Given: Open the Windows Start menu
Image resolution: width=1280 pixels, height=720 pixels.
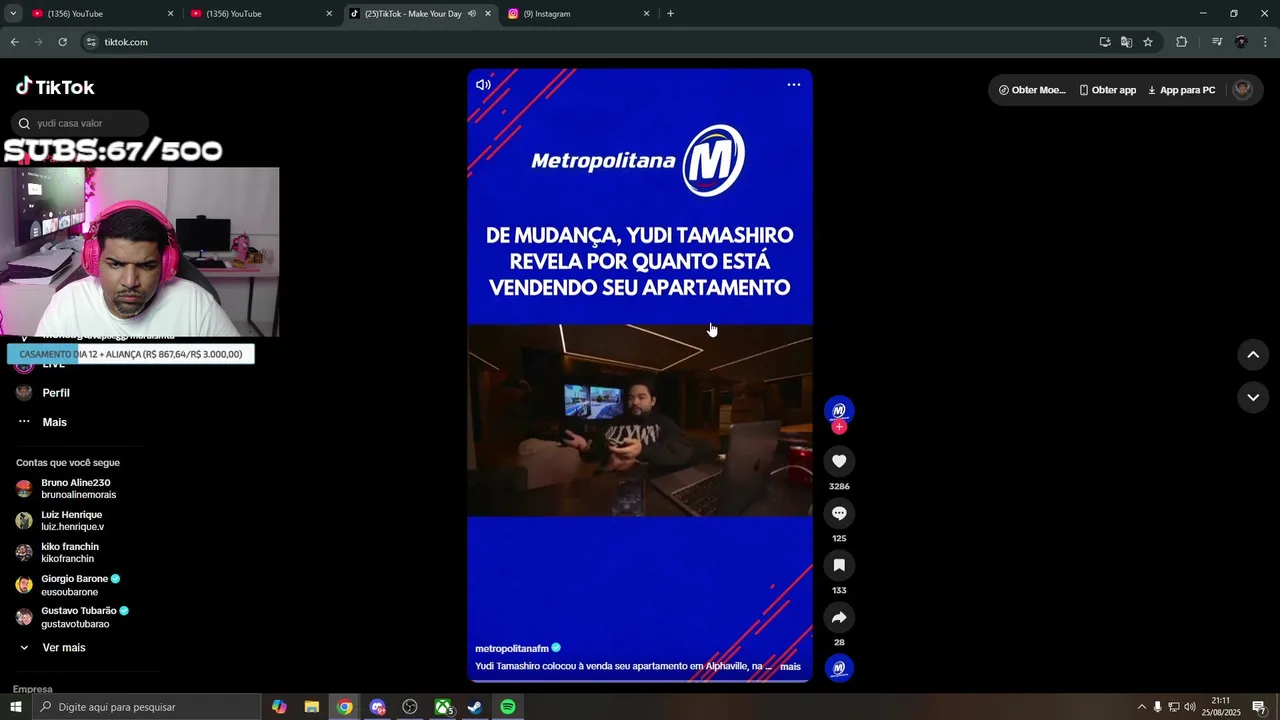Looking at the screenshot, I should (15, 707).
